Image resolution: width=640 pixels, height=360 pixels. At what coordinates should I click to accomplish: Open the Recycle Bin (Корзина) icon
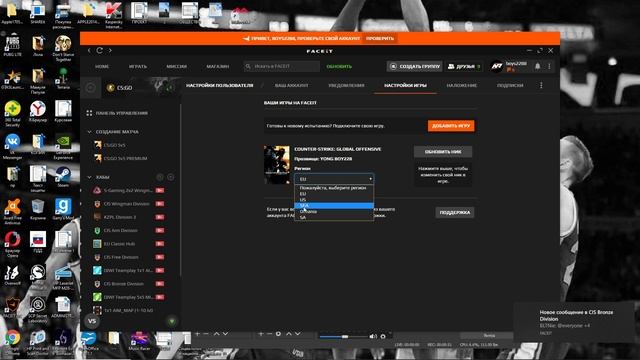point(38,209)
